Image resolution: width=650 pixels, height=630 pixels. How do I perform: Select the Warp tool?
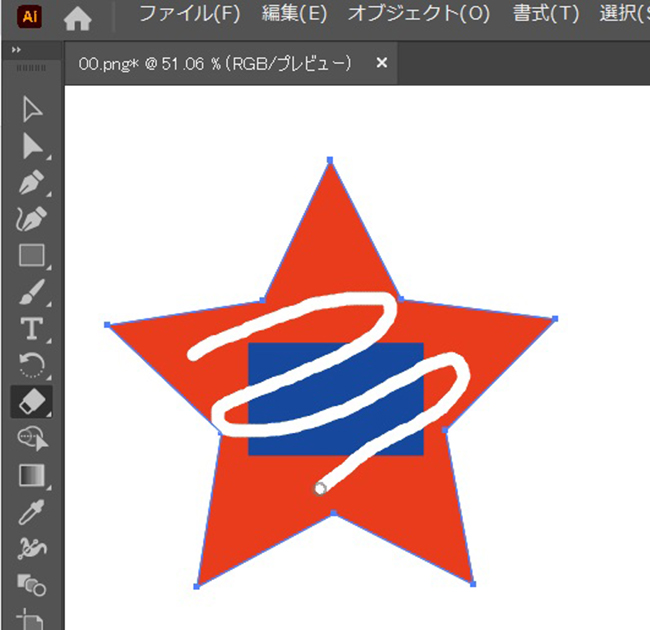tap(32, 548)
